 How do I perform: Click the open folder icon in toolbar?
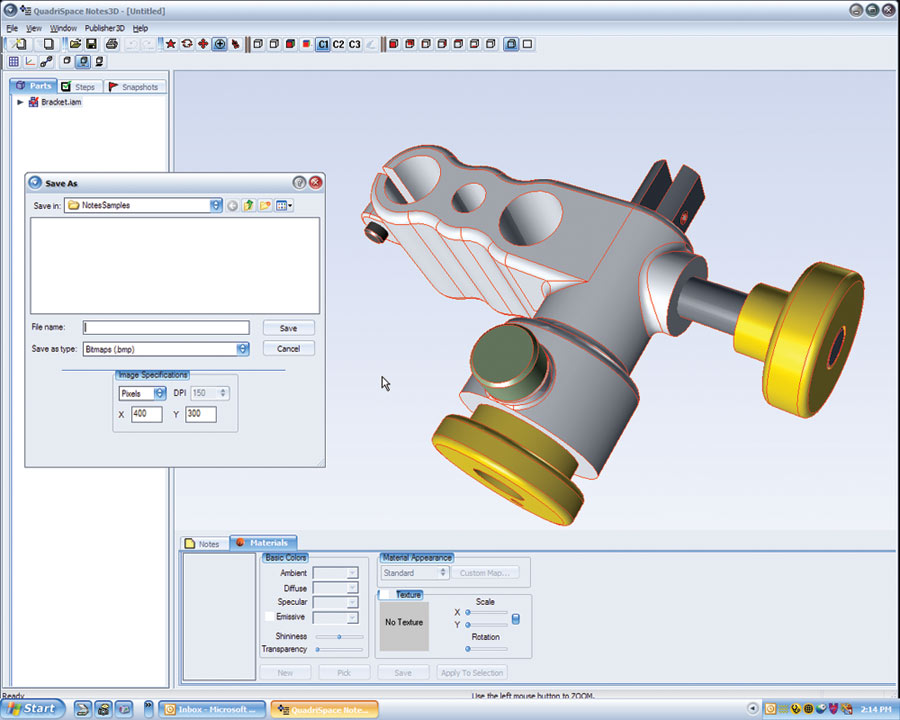[75, 45]
